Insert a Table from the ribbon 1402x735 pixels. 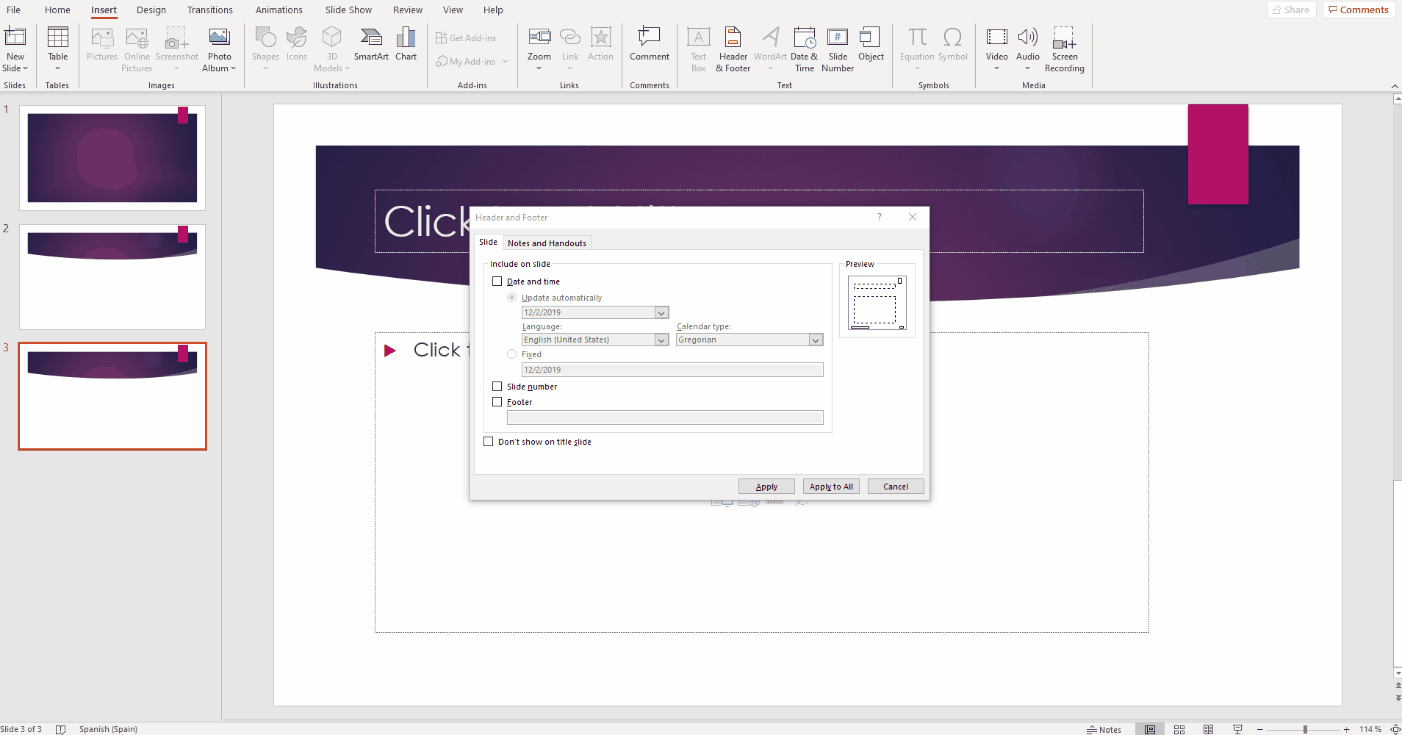pos(58,48)
